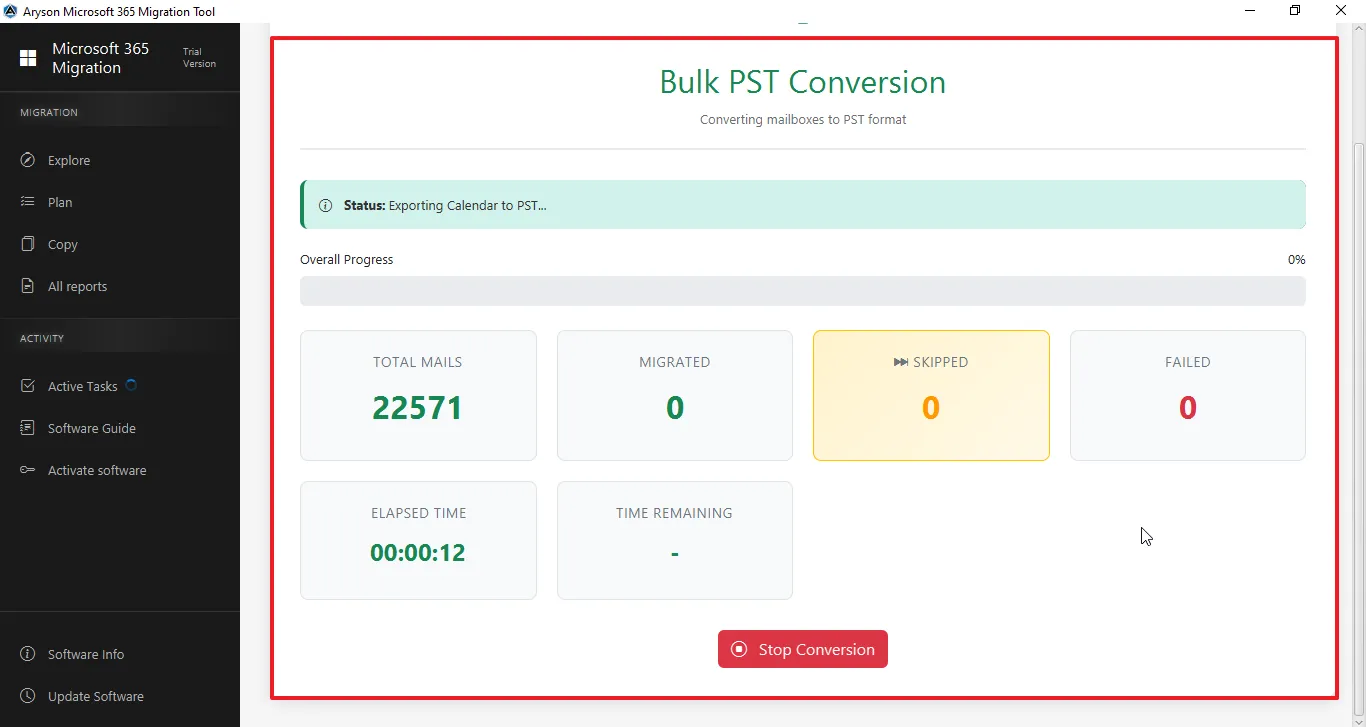Screen dimensions: 1366x727
Task: Click the Overall Progress bar
Action: pos(802,291)
